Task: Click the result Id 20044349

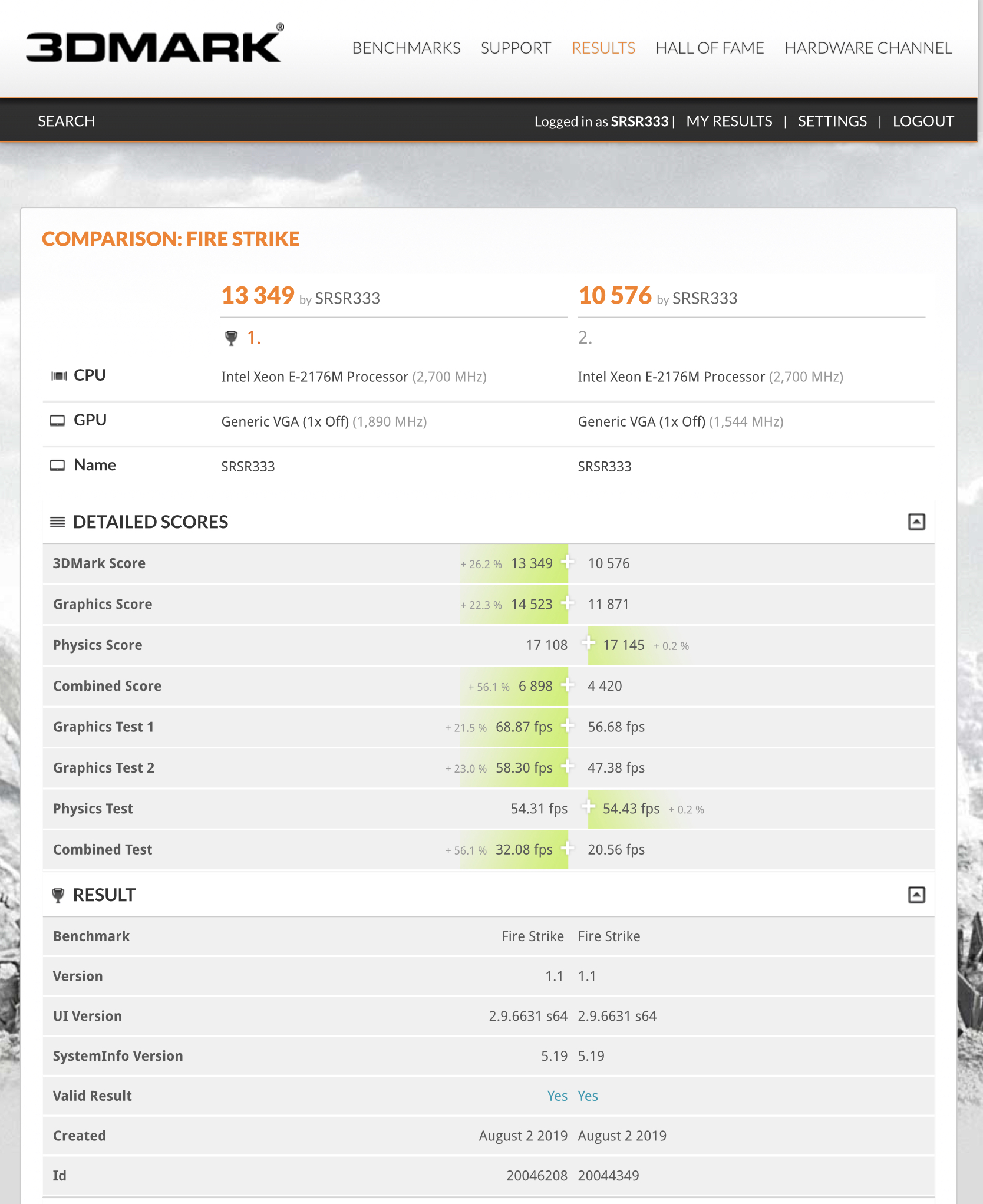Action: click(x=608, y=1175)
